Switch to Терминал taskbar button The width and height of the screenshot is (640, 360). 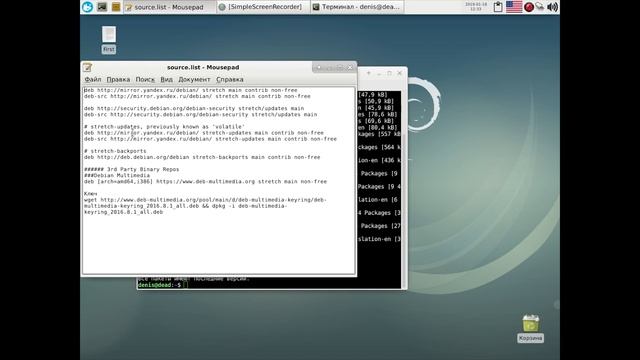click(x=357, y=7)
